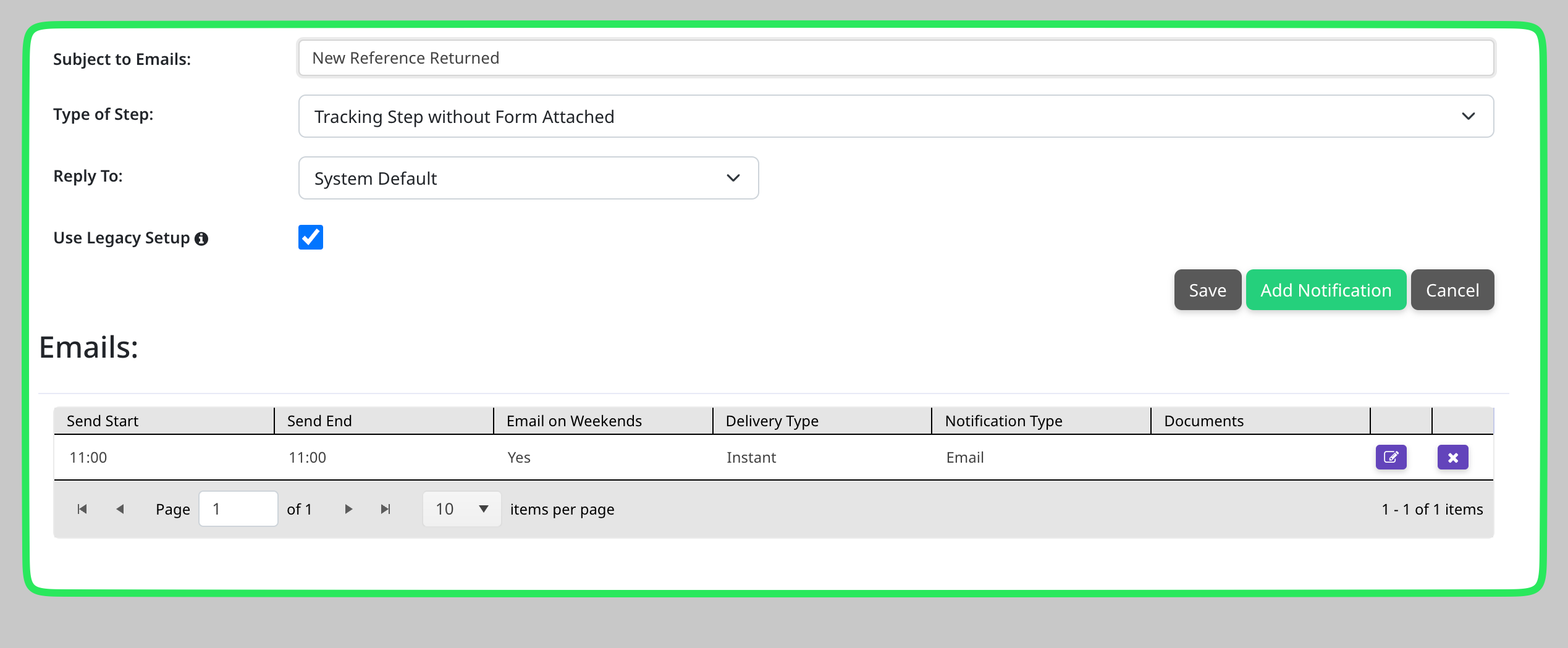Delete the email row with X icon
The image size is (1568, 648).
[x=1452, y=457]
